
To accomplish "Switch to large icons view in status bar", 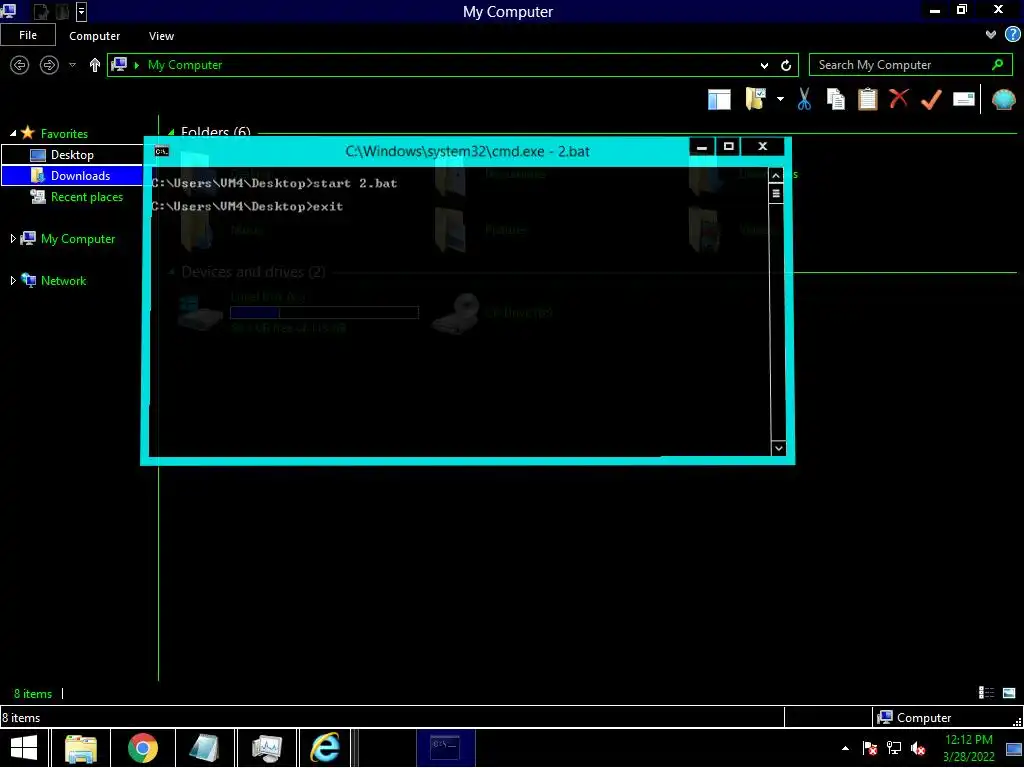I will coord(1009,693).
